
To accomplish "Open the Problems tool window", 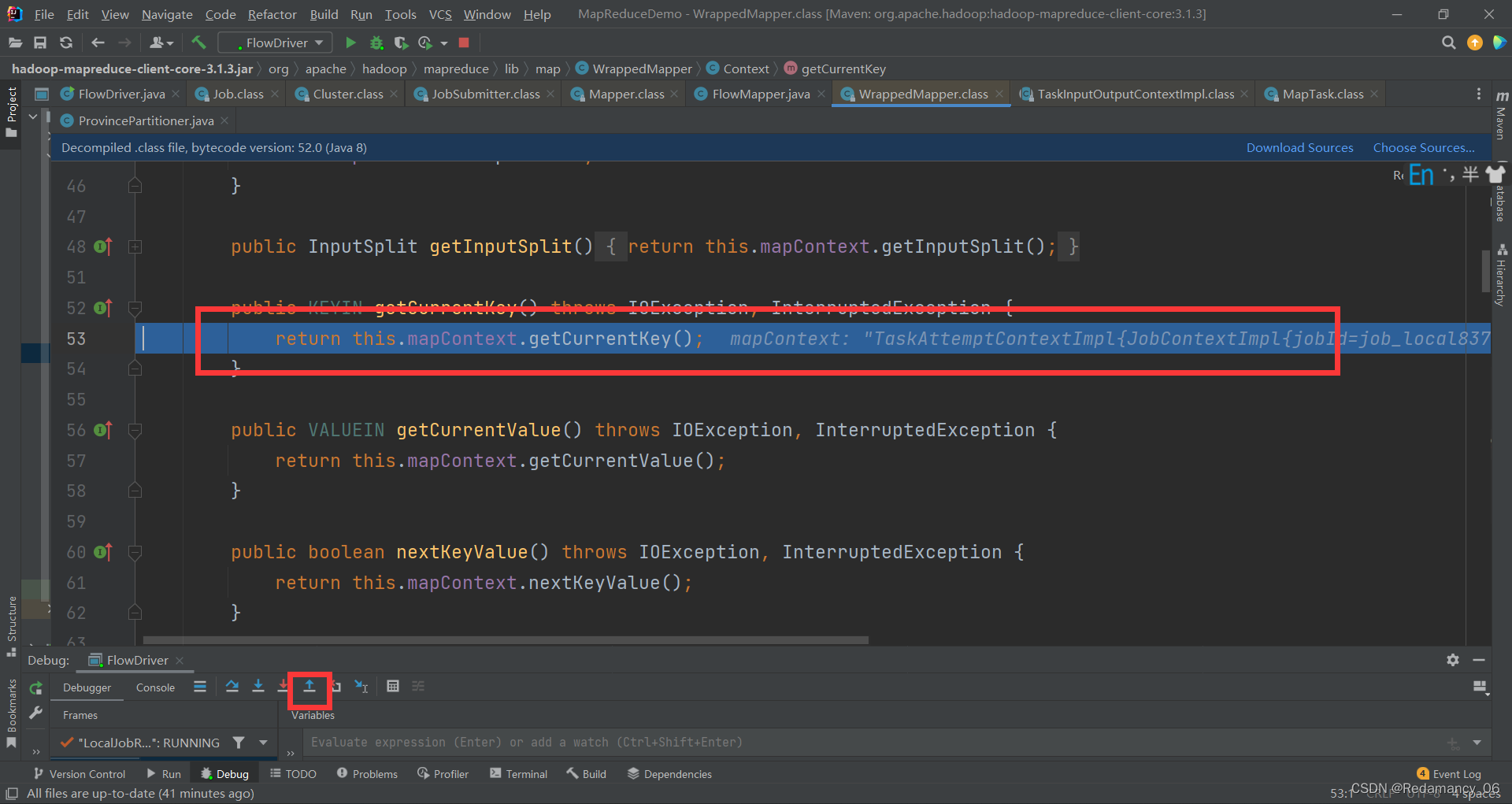I will tap(367, 774).
